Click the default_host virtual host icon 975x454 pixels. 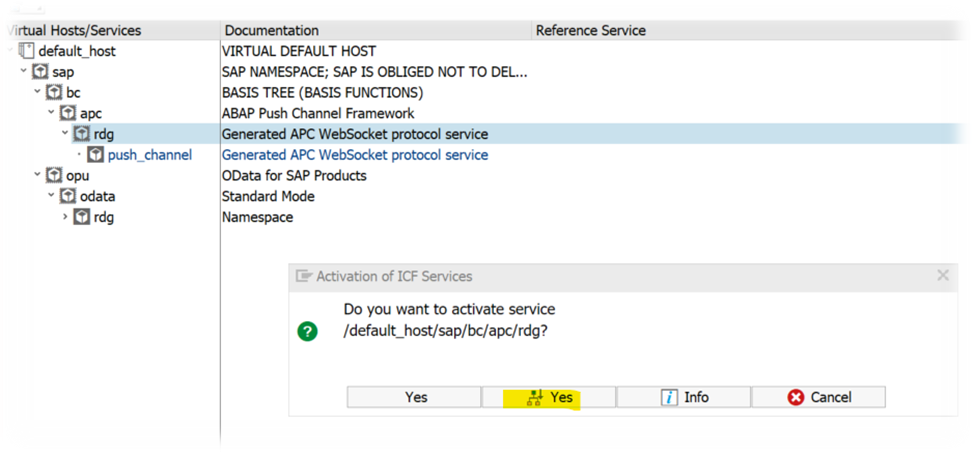(27, 51)
